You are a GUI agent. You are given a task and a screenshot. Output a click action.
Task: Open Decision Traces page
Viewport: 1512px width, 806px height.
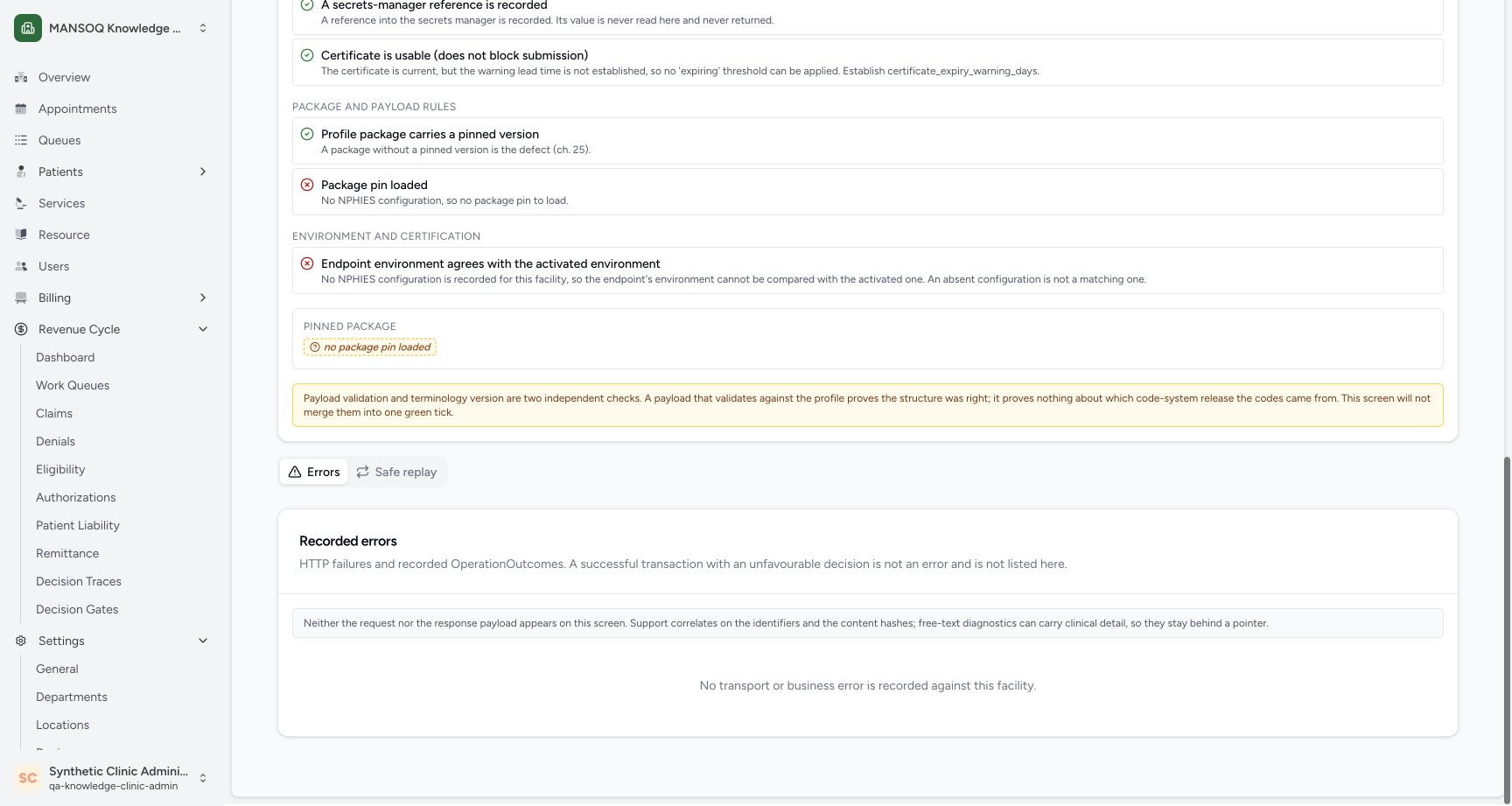point(79,581)
